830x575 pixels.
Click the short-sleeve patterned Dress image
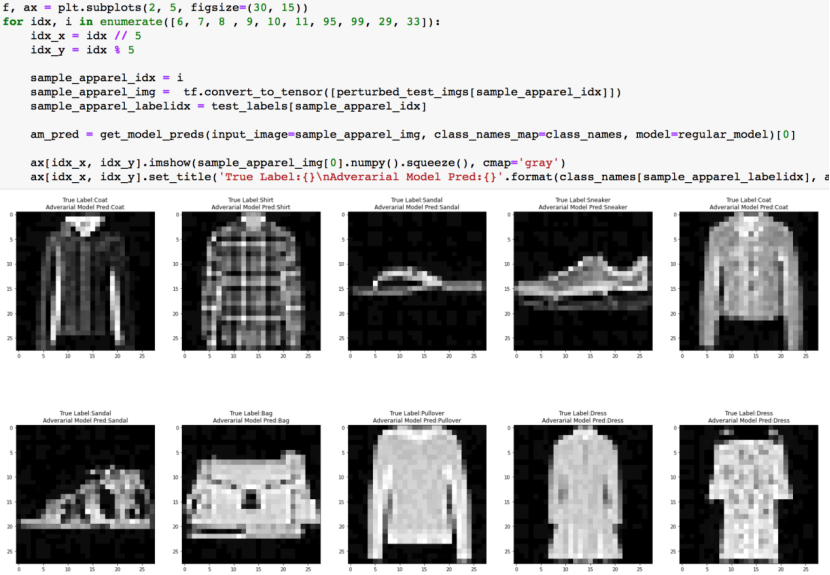point(748,494)
